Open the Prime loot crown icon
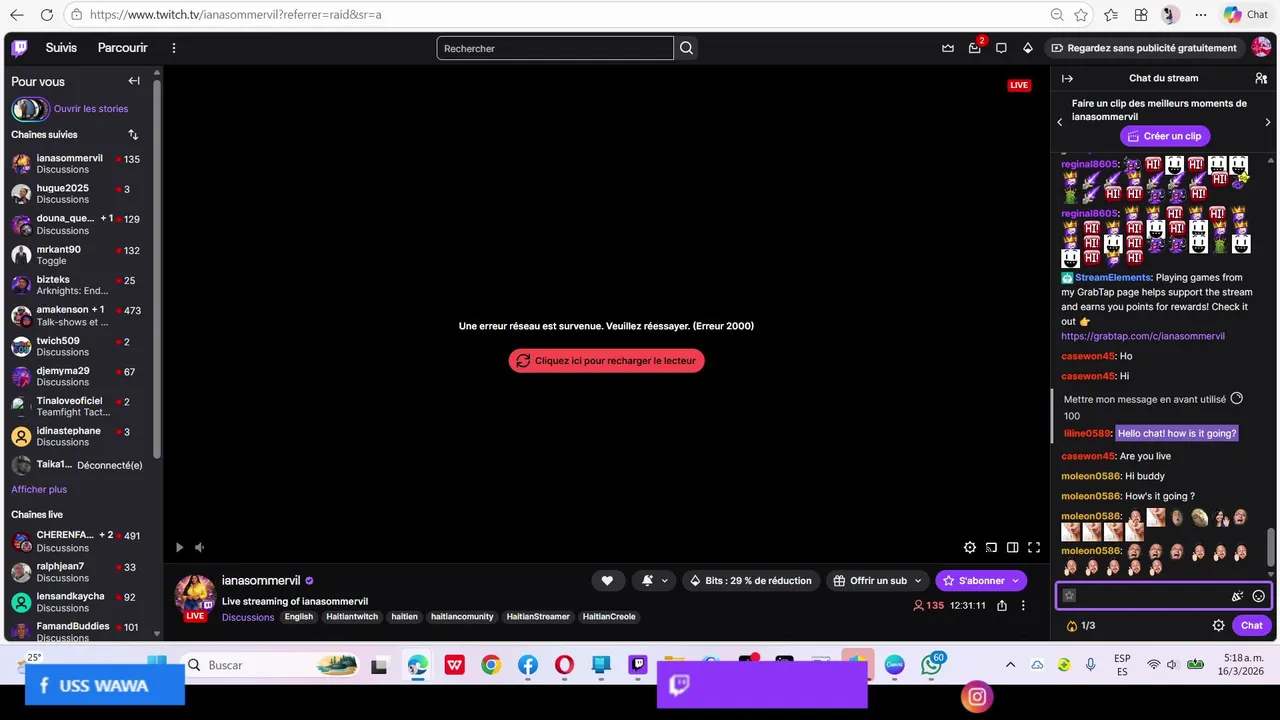Viewport: 1280px width, 720px height. (x=948, y=48)
